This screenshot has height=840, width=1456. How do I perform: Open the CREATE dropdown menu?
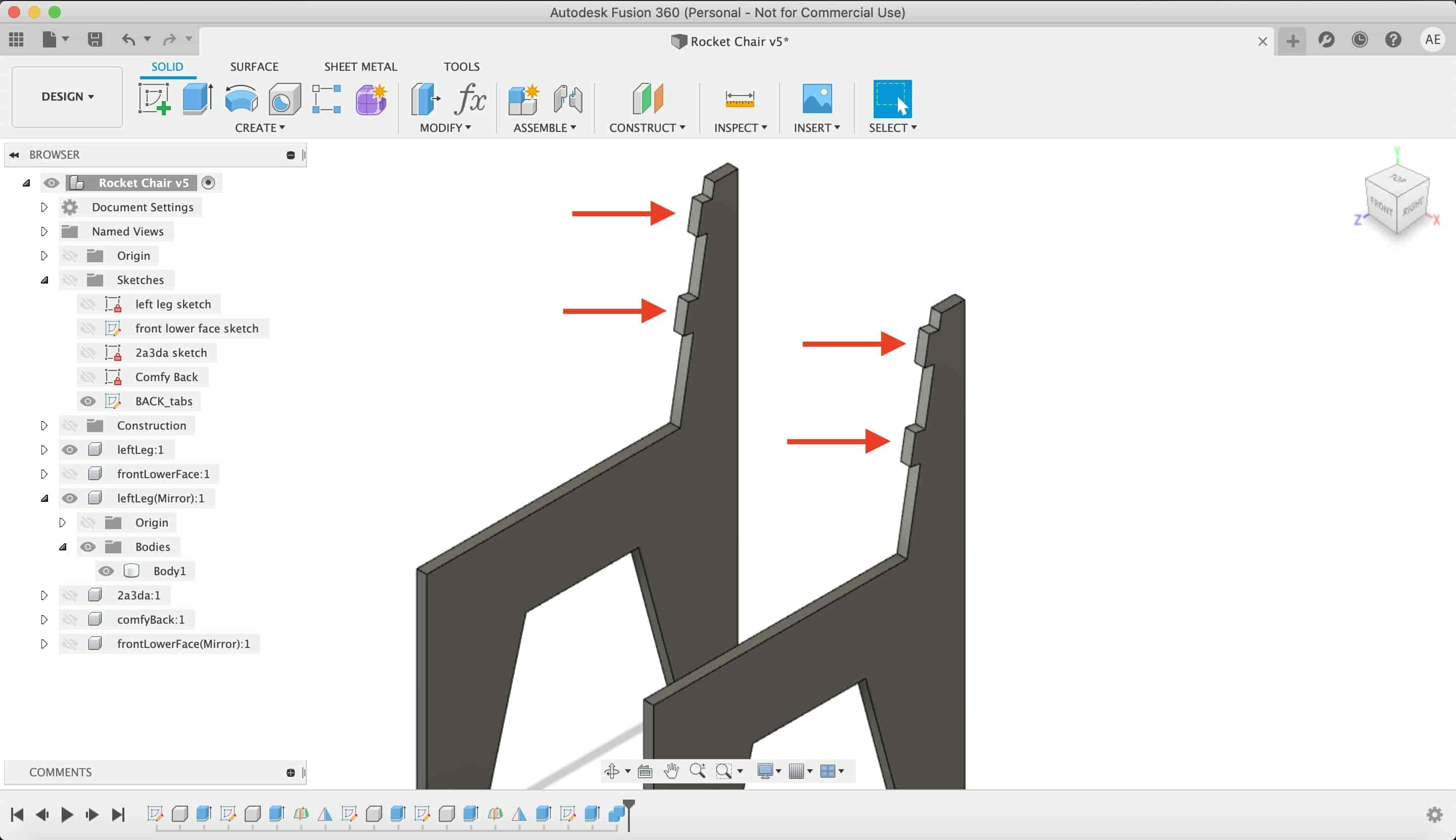click(x=260, y=127)
